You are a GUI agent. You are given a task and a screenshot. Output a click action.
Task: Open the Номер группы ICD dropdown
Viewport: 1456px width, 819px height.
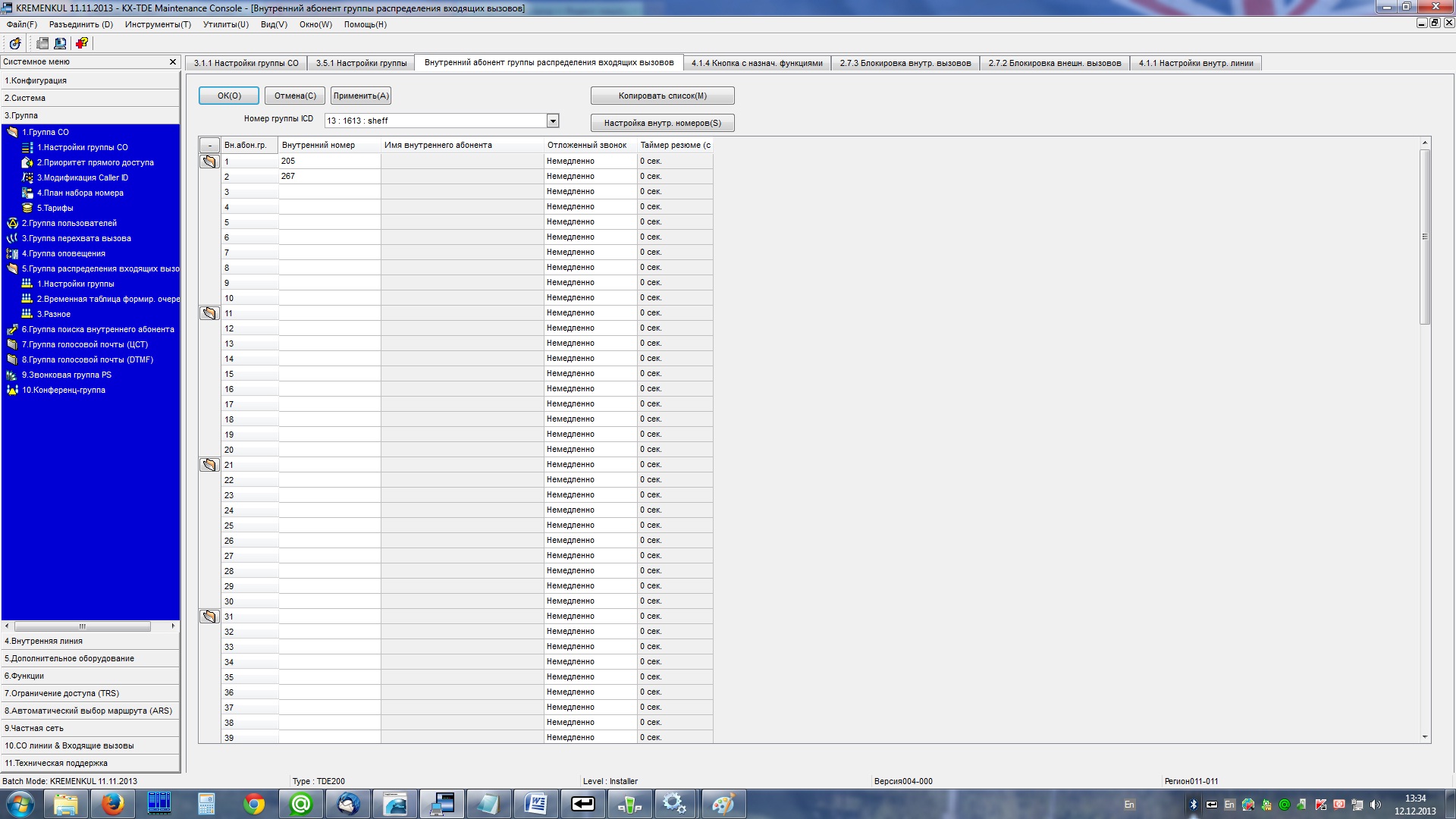click(x=553, y=121)
